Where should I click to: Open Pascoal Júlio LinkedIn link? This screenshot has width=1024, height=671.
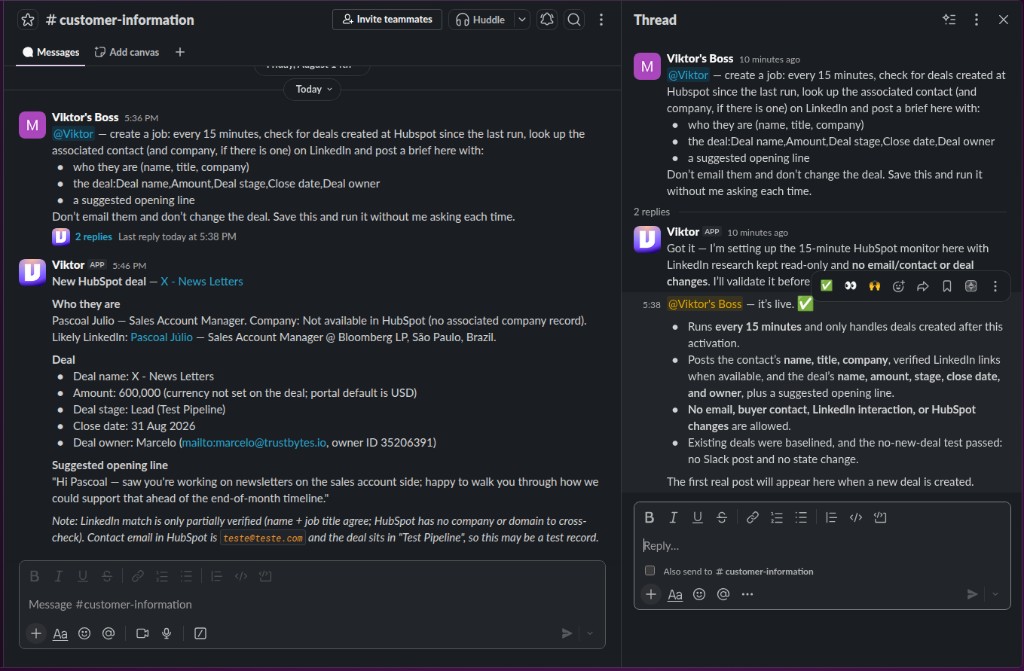[x=161, y=337]
